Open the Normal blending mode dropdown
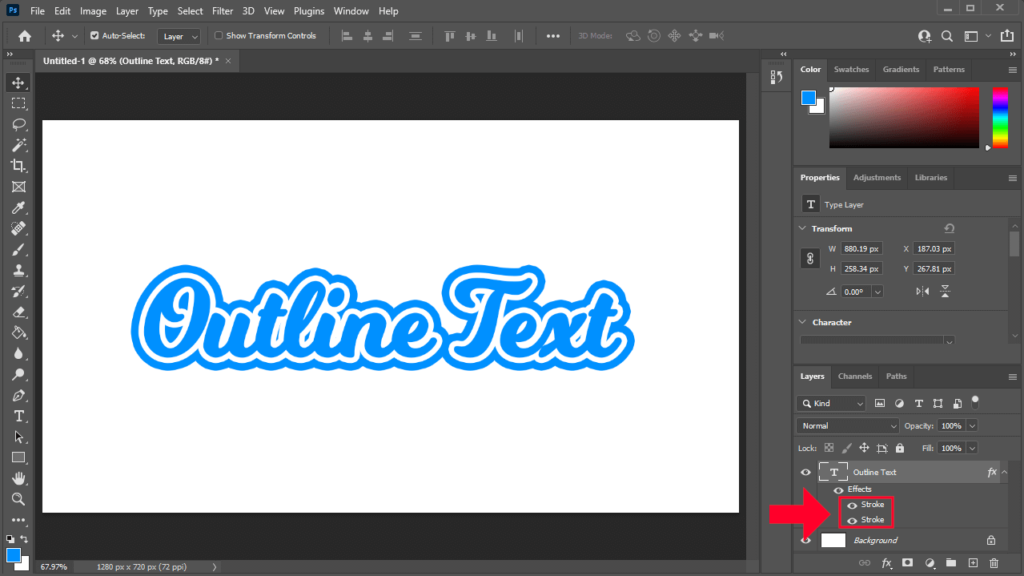The image size is (1024, 576). coord(846,425)
